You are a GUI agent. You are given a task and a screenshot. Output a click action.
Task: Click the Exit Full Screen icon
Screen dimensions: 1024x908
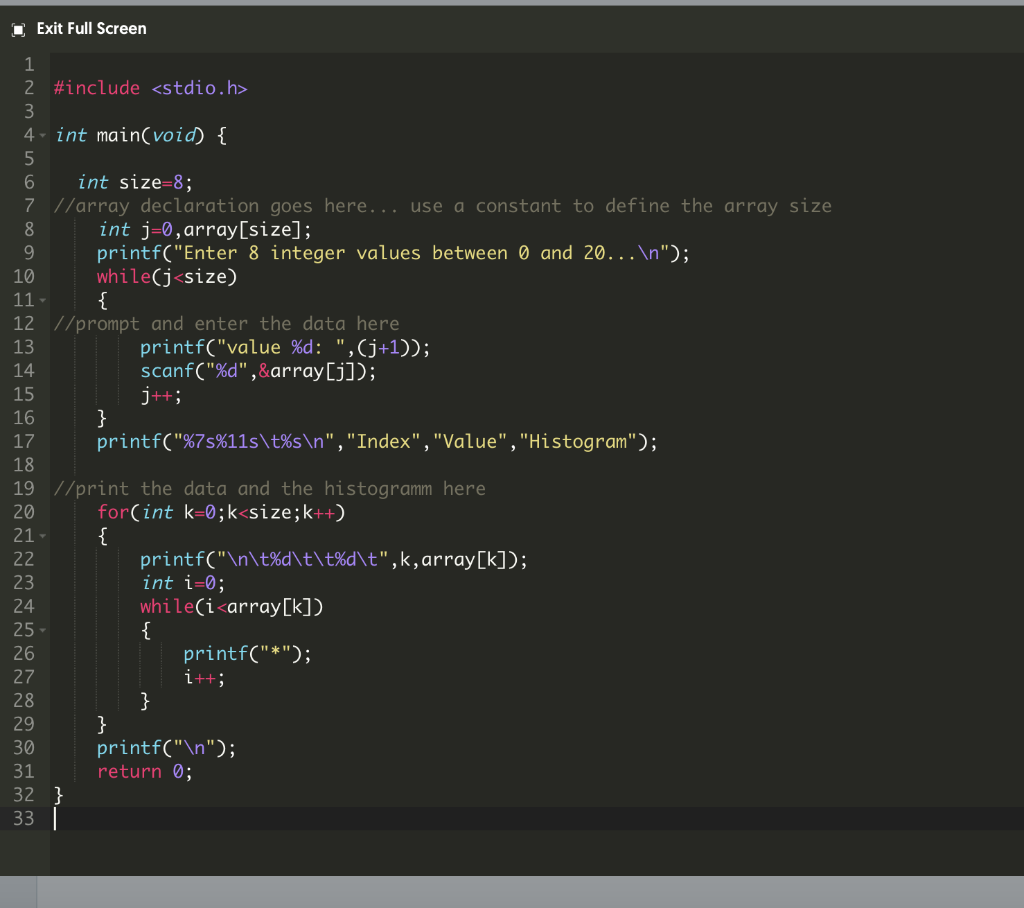tap(18, 29)
